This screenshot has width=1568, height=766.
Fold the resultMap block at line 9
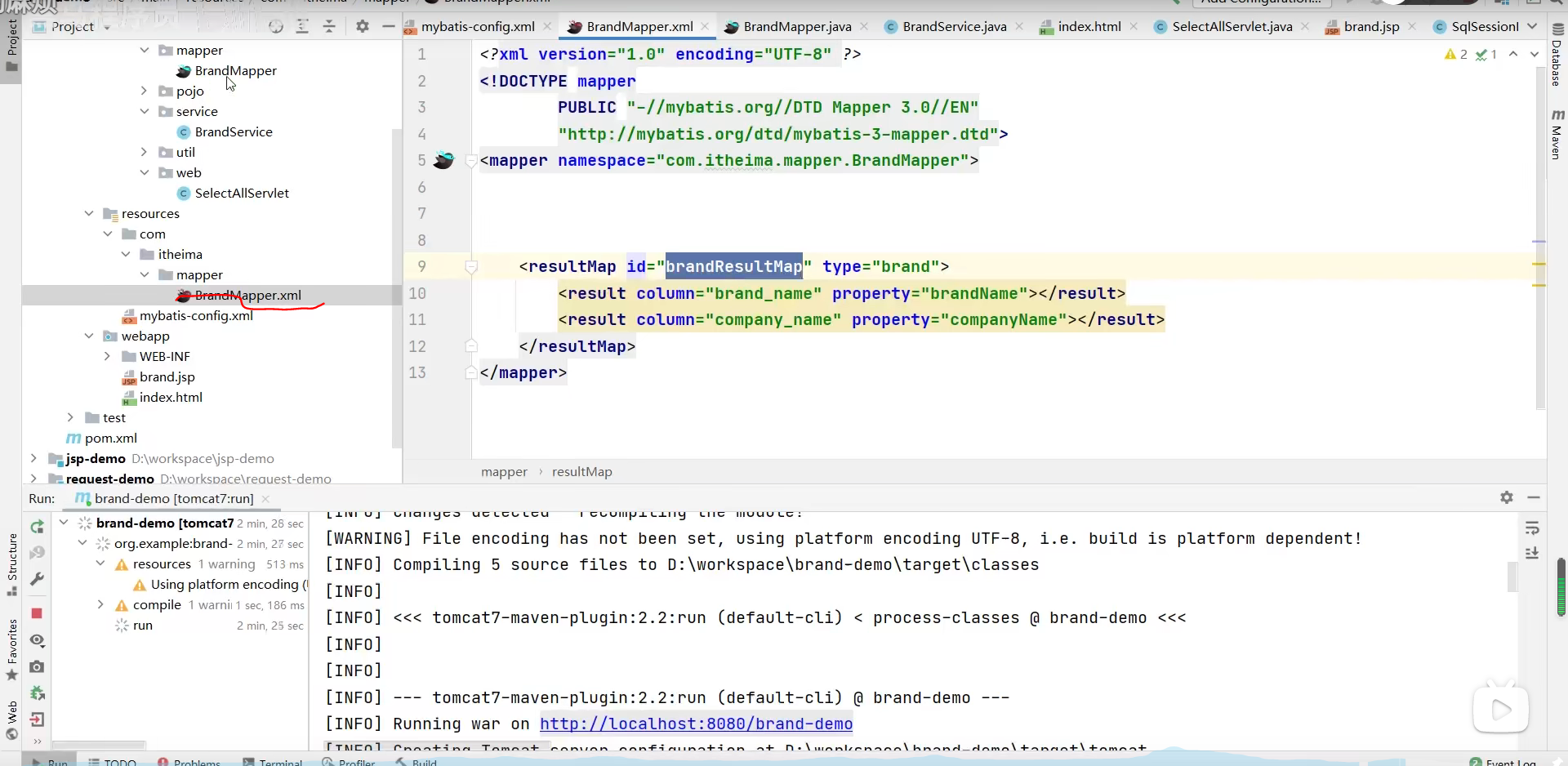tap(471, 266)
